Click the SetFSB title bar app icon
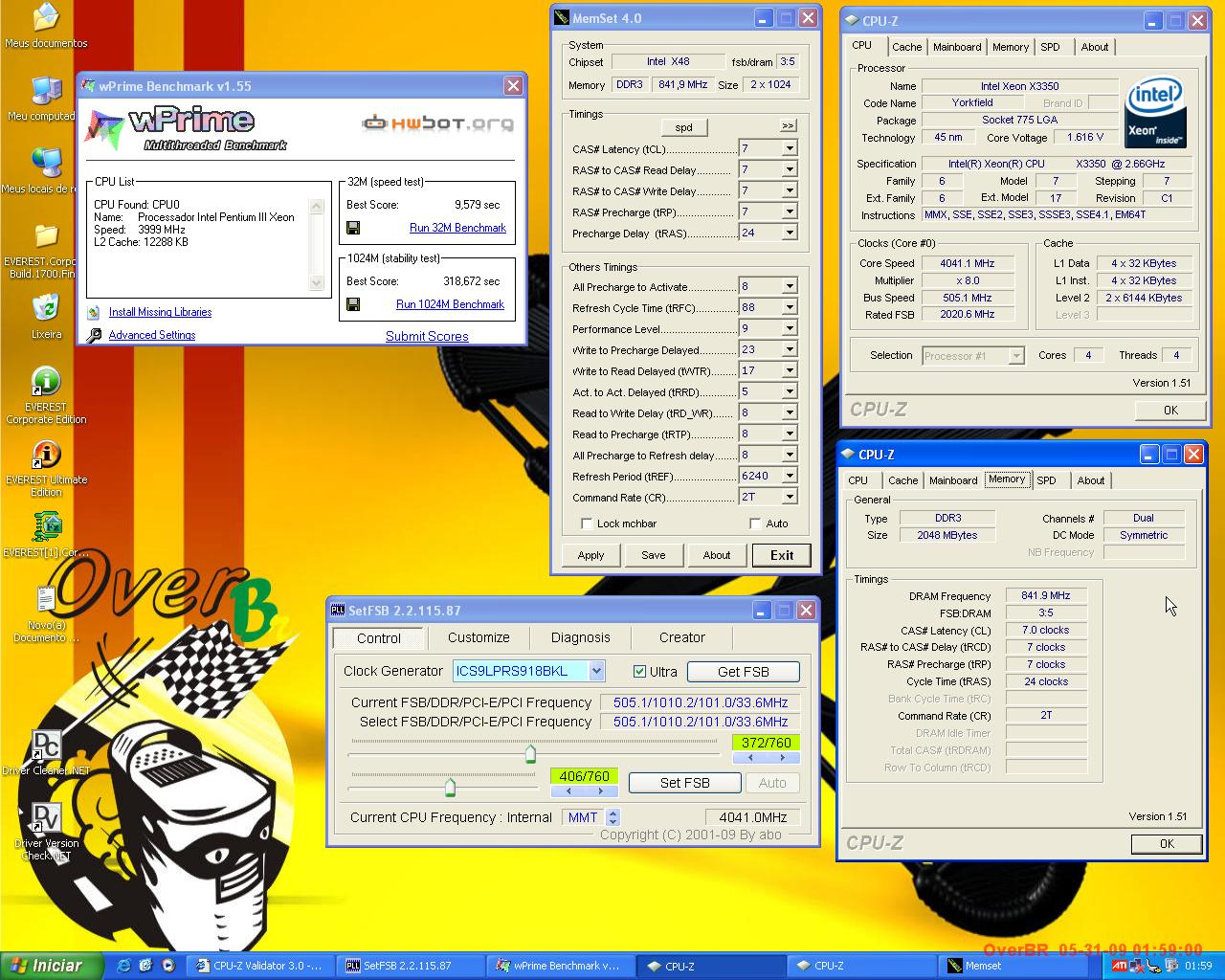 click(x=338, y=610)
